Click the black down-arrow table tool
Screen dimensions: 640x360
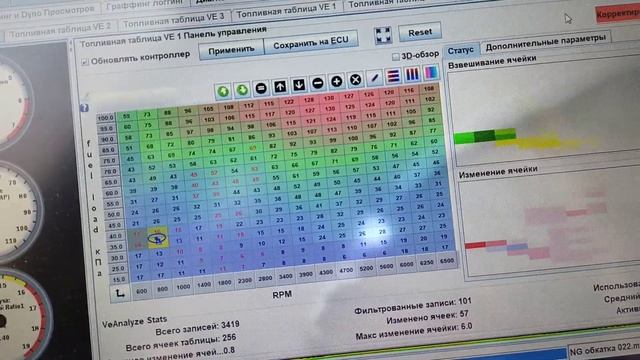pos(299,84)
